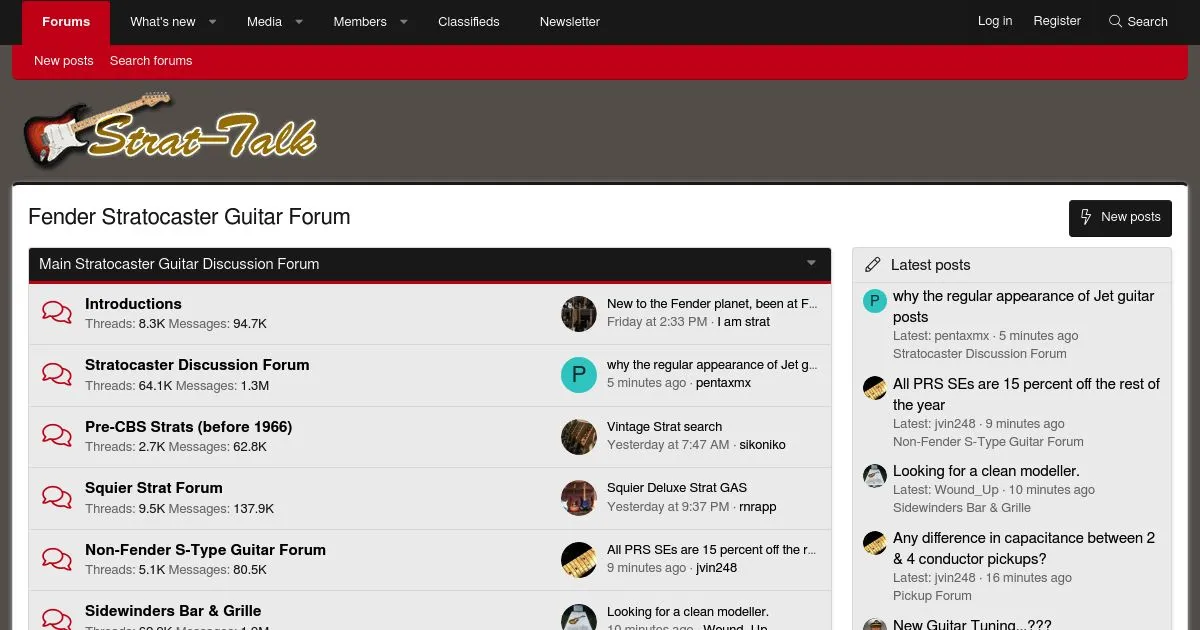Viewport: 1200px width, 630px height.
Task: Open teal P avatar in Latest posts sidebar
Action: [875, 300]
